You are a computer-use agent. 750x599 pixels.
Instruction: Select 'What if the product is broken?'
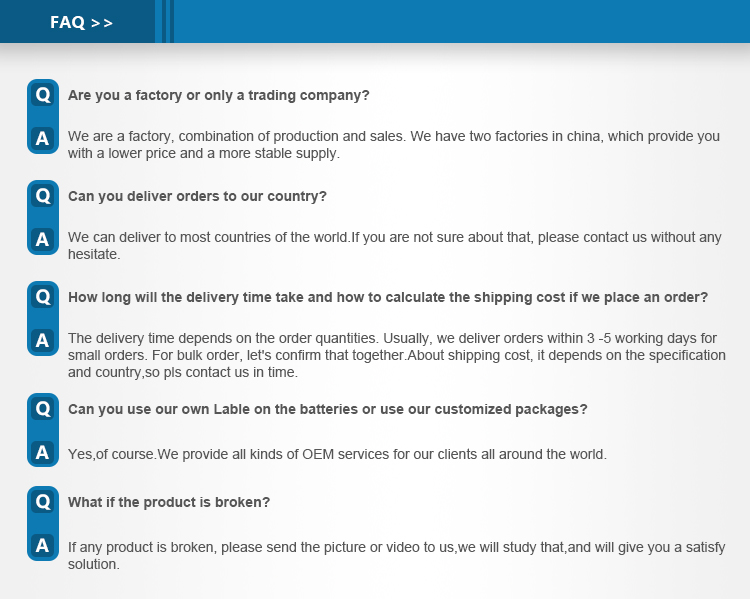pos(169,502)
